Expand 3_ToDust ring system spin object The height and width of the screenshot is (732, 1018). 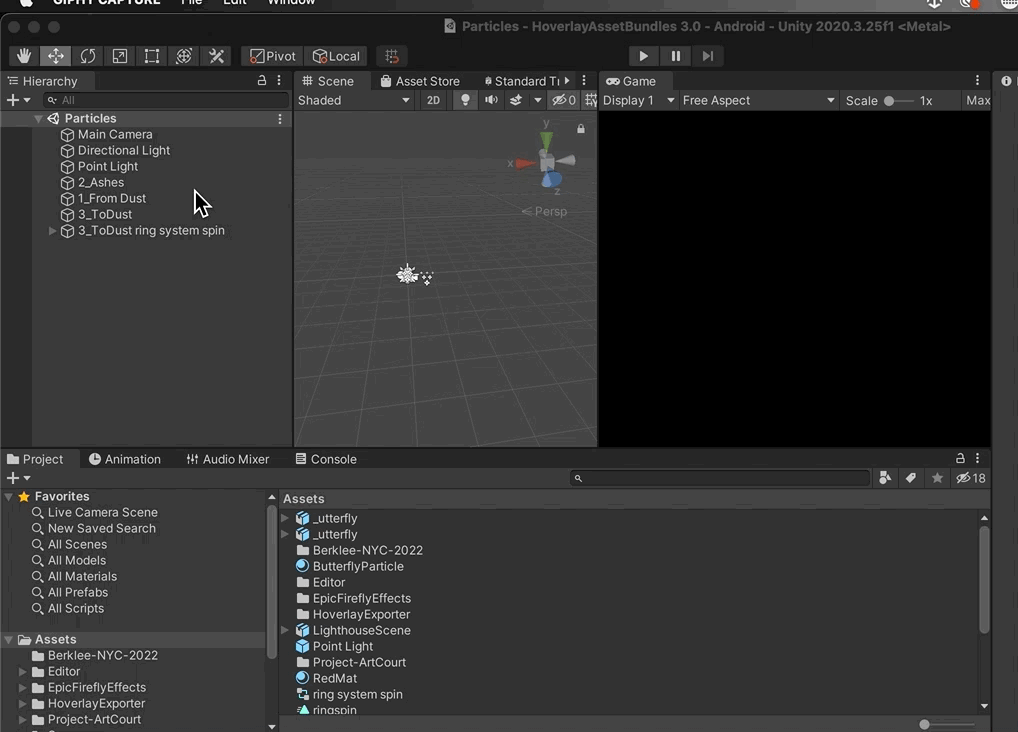53,231
